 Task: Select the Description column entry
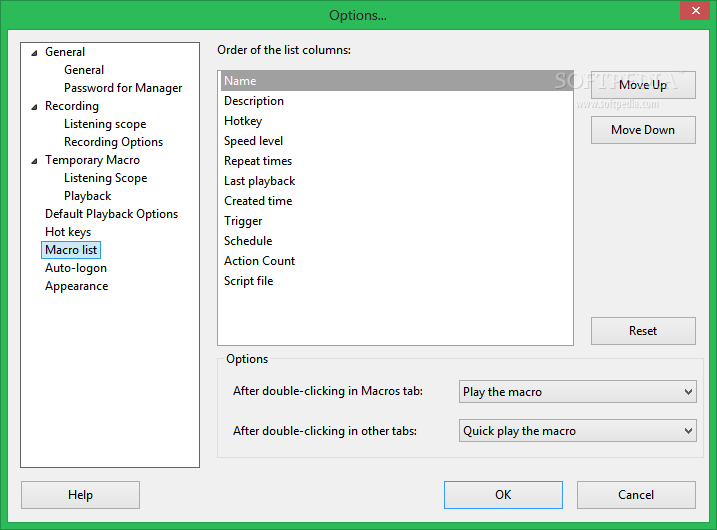[x=397, y=101]
